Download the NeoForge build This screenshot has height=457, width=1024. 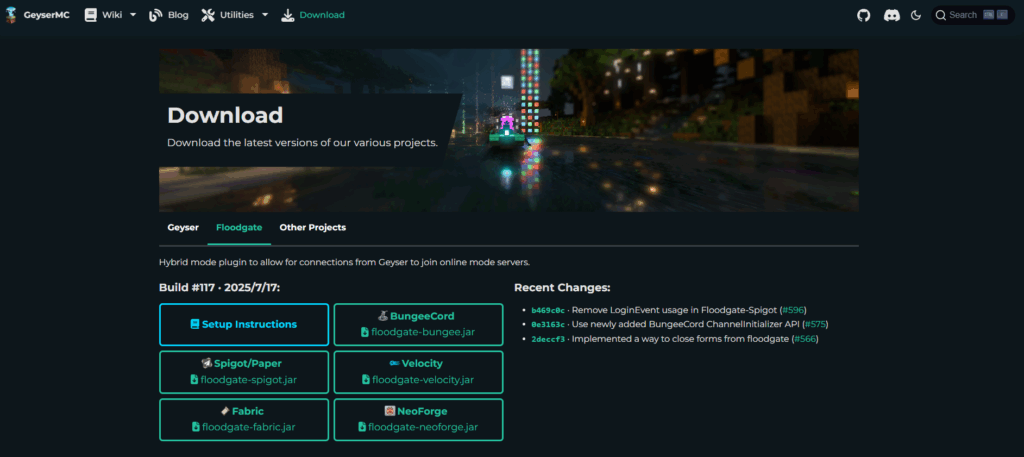pos(418,420)
